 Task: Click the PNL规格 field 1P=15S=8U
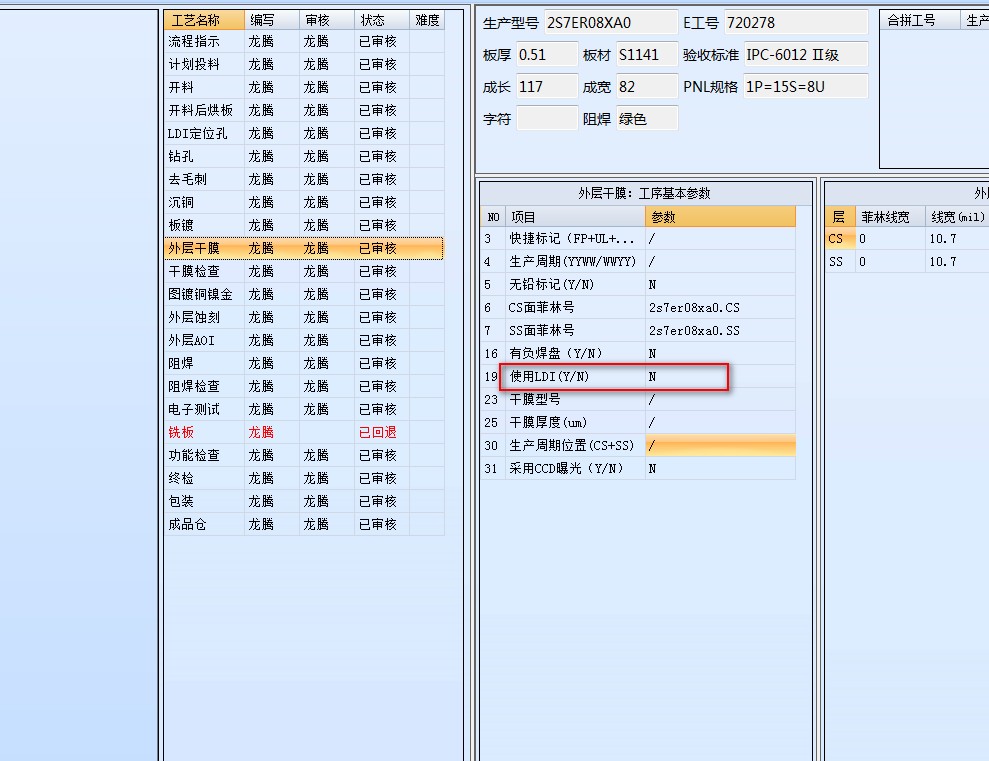point(806,87)
